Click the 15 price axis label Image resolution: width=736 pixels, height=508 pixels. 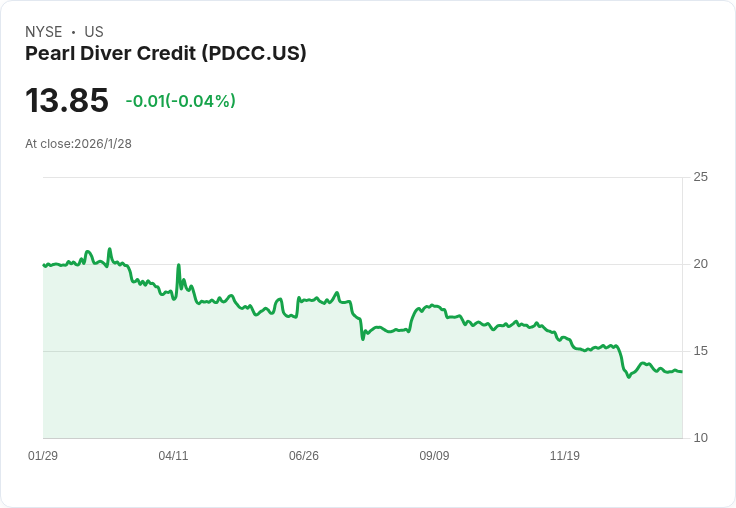[700, 351]
